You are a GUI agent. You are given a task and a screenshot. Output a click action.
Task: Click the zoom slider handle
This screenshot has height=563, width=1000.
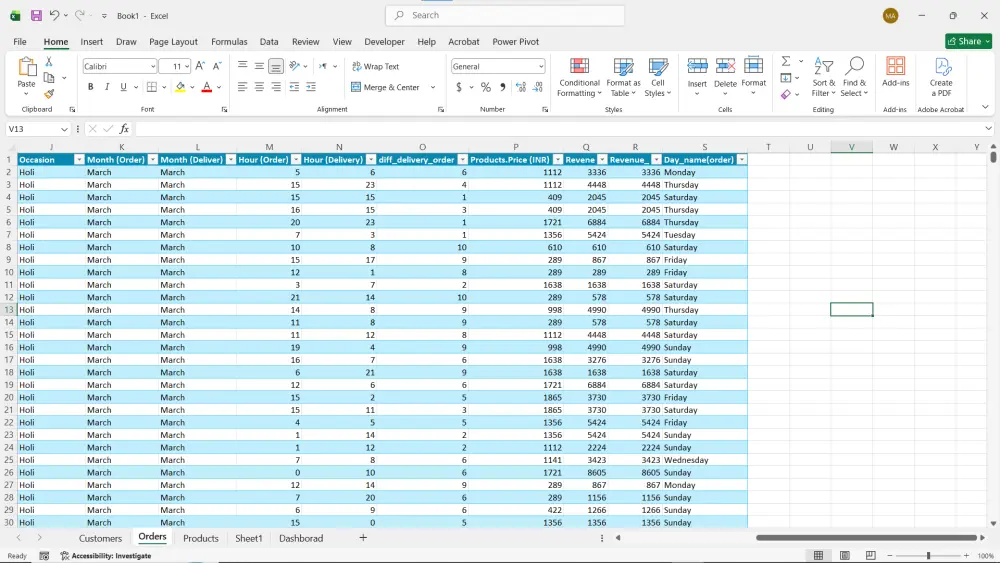[x=929, y=556]
